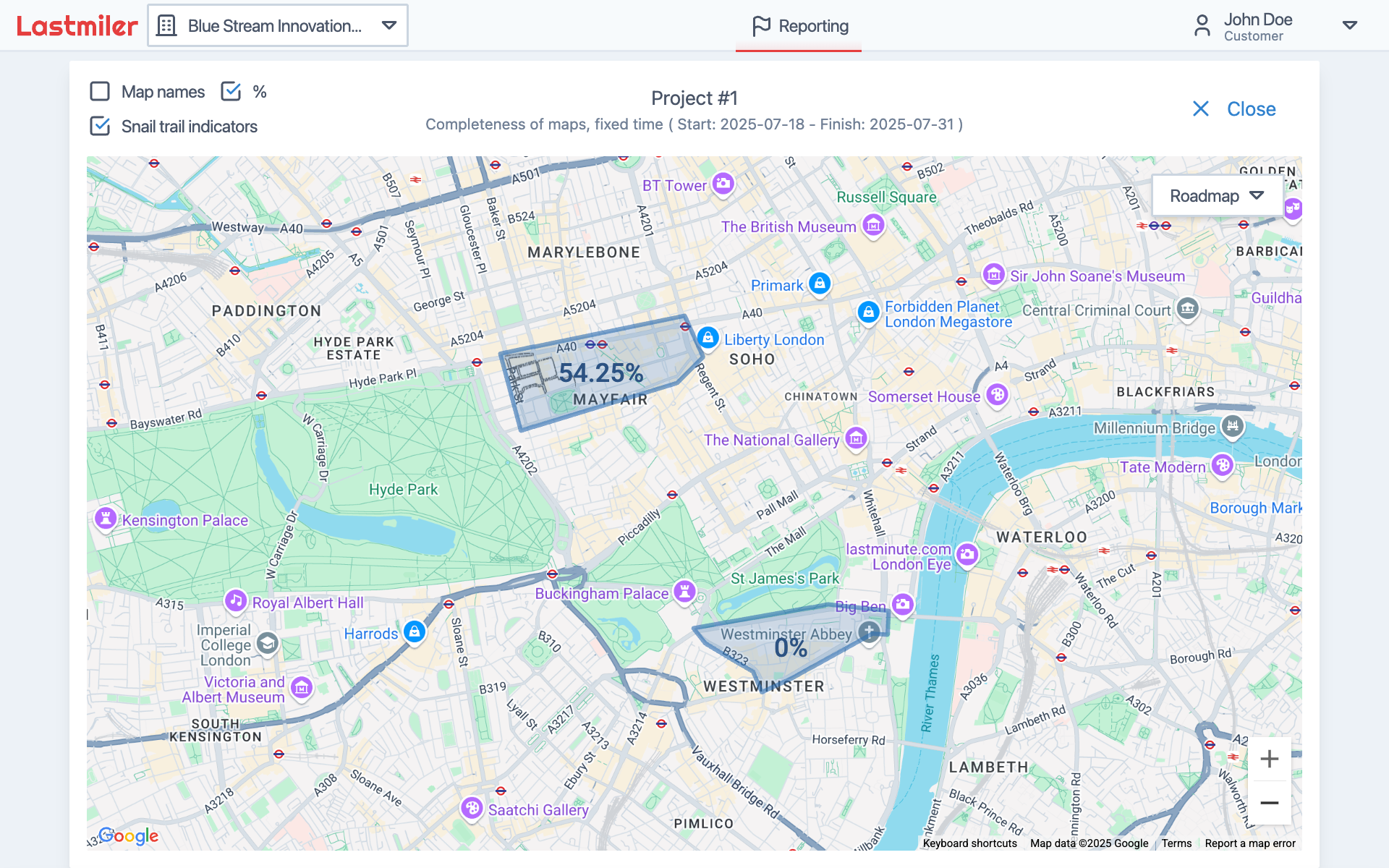
Task: Click the Liberty London shopping marker
Action: 708,337
